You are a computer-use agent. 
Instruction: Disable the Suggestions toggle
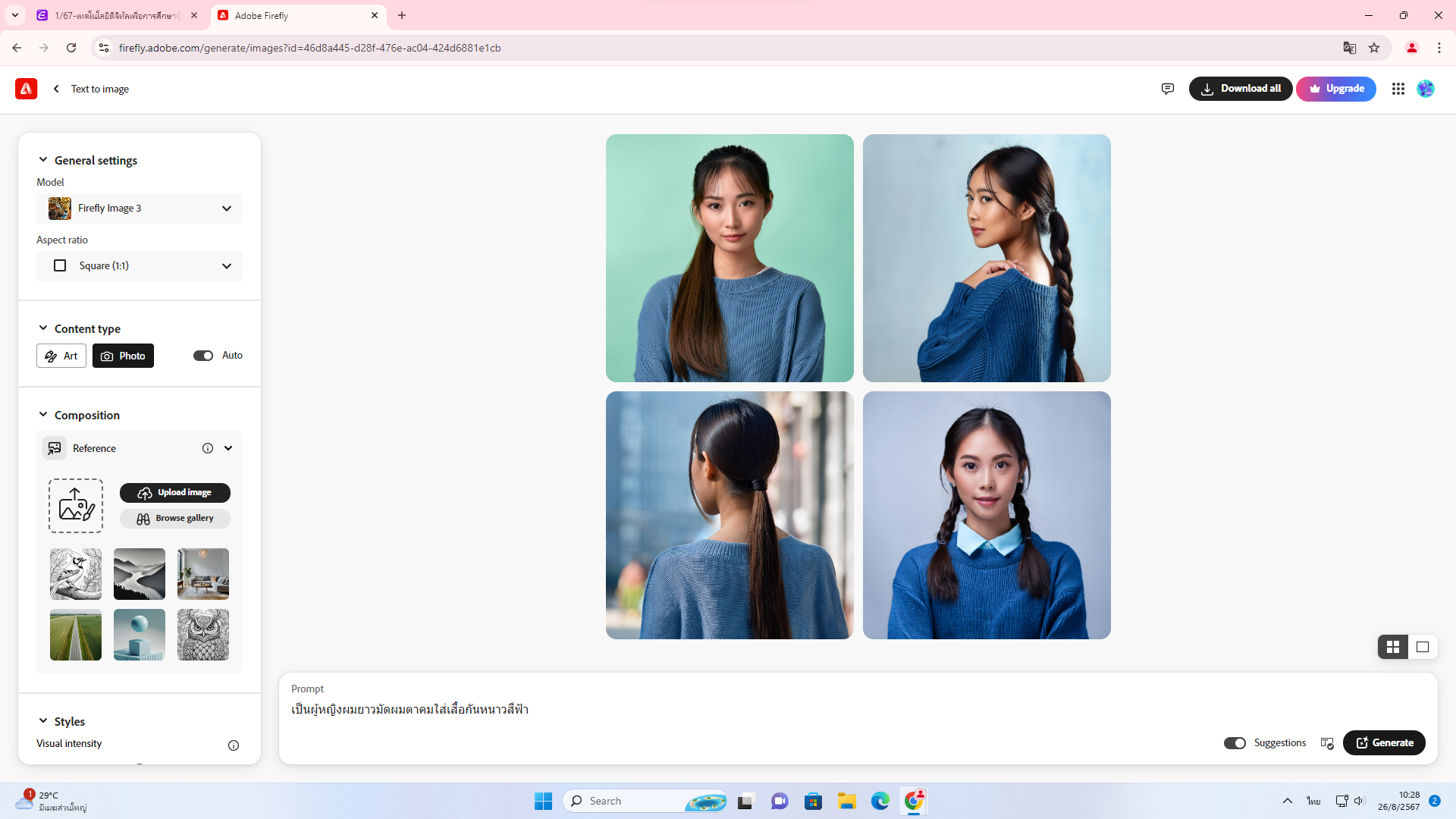click(1234, 743)
